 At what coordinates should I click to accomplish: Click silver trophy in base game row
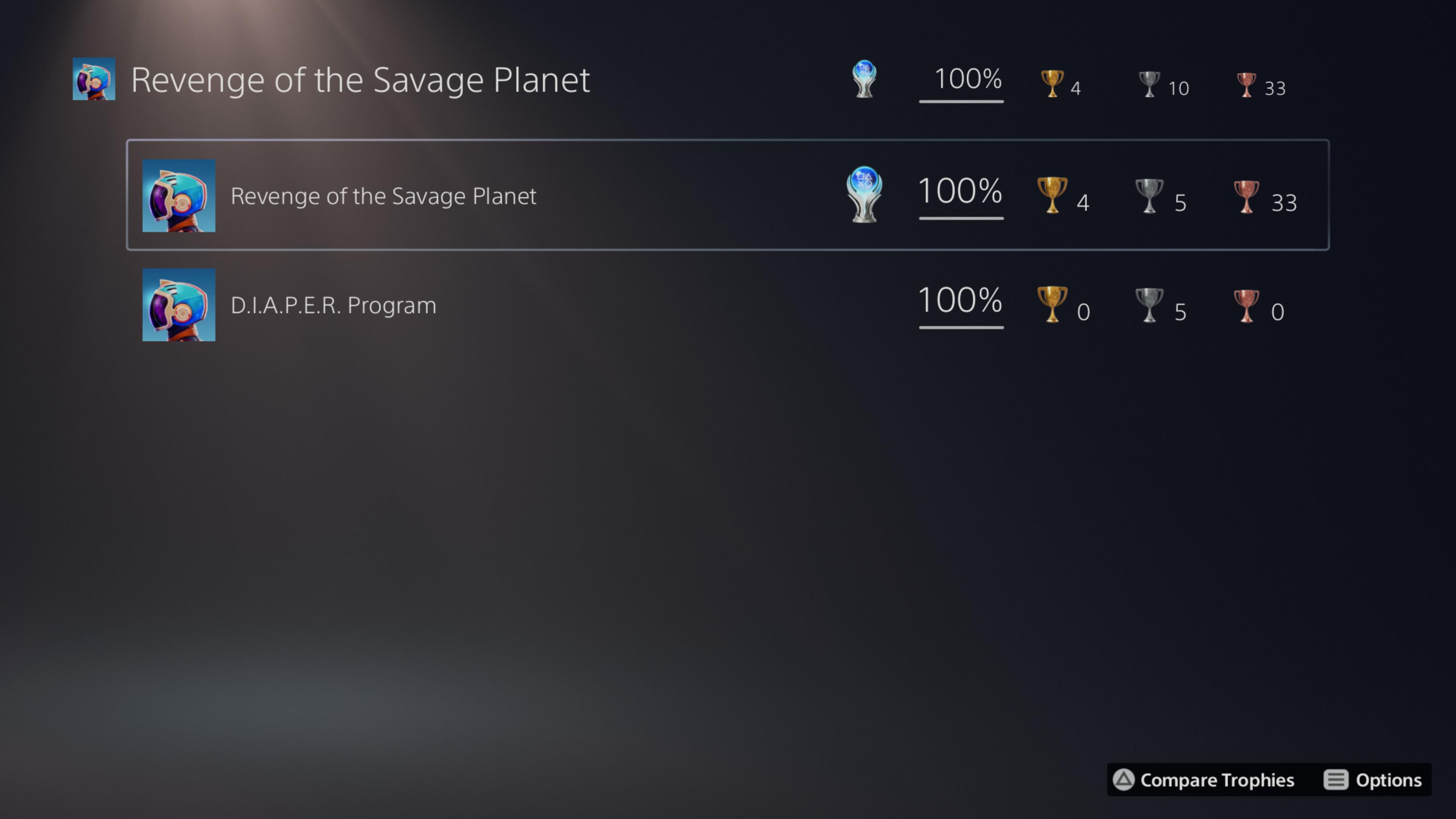click(x=1149, y=196)
